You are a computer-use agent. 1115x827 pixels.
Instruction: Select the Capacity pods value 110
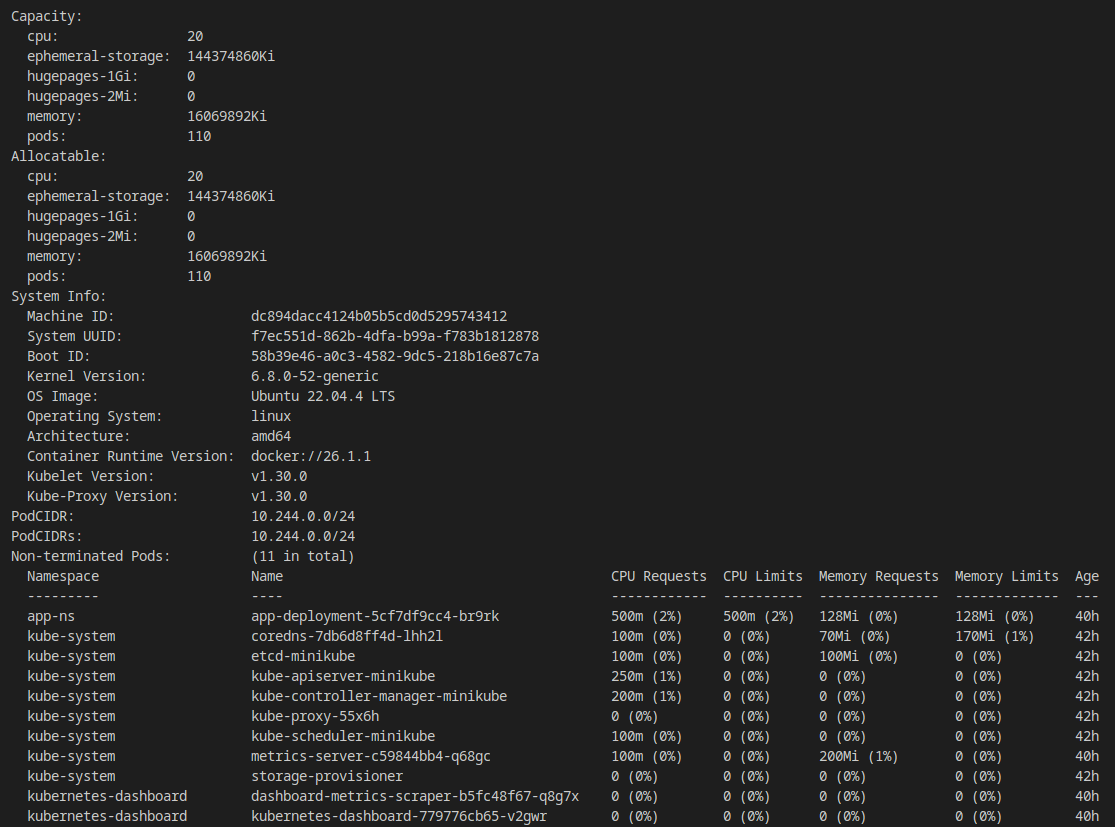pyautogui.click(x=199, y=136)
